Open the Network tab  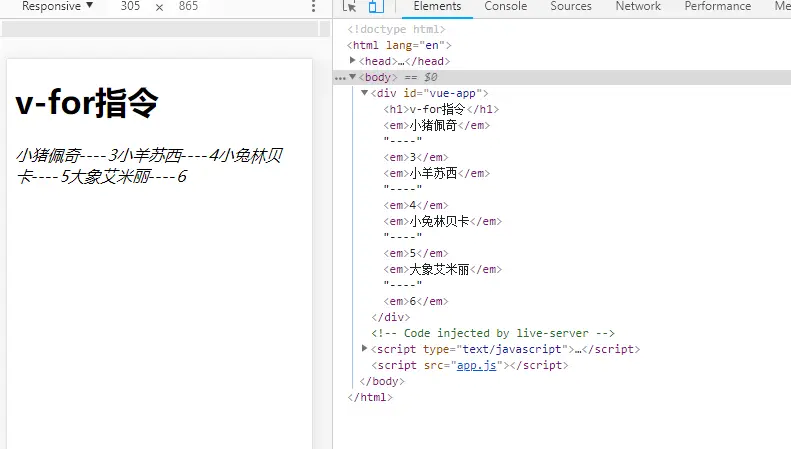pos(638,7)
